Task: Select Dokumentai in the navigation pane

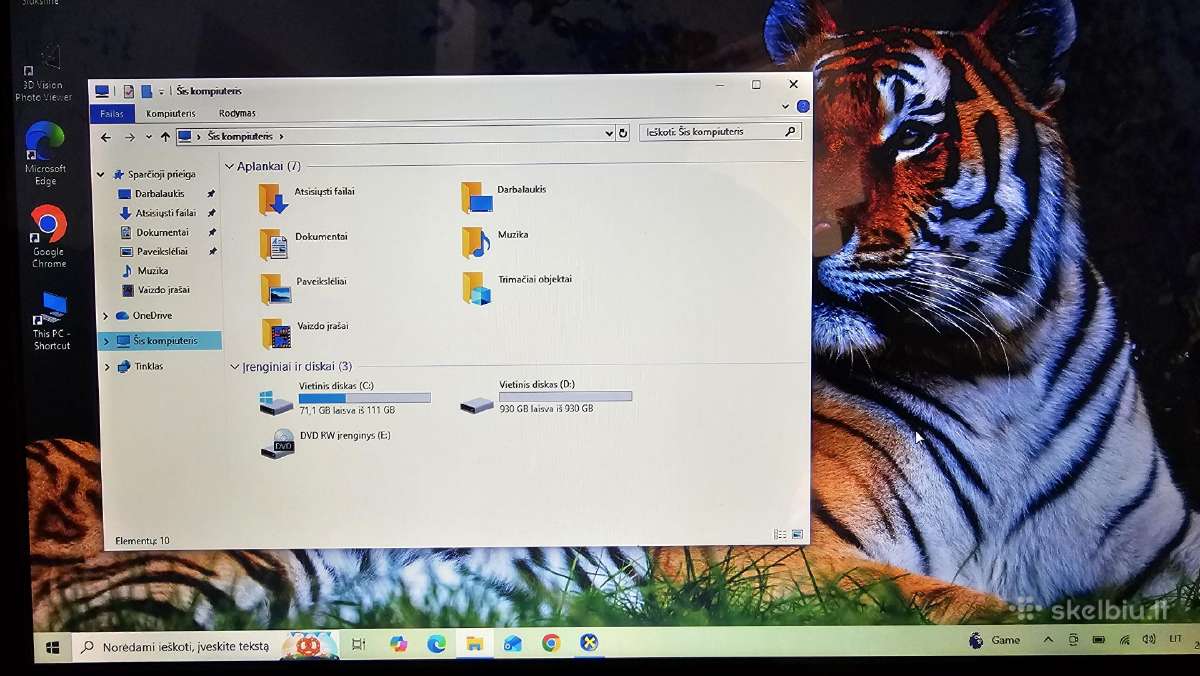Action: coord(162,232)
